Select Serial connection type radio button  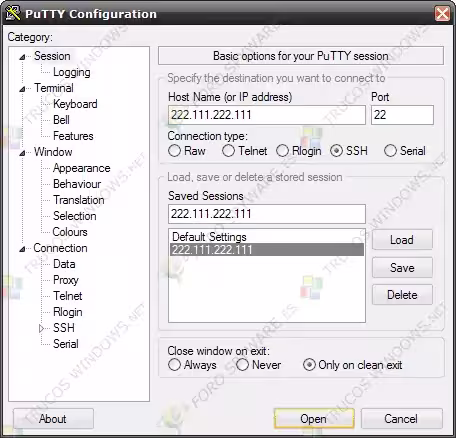pos(390,151)
